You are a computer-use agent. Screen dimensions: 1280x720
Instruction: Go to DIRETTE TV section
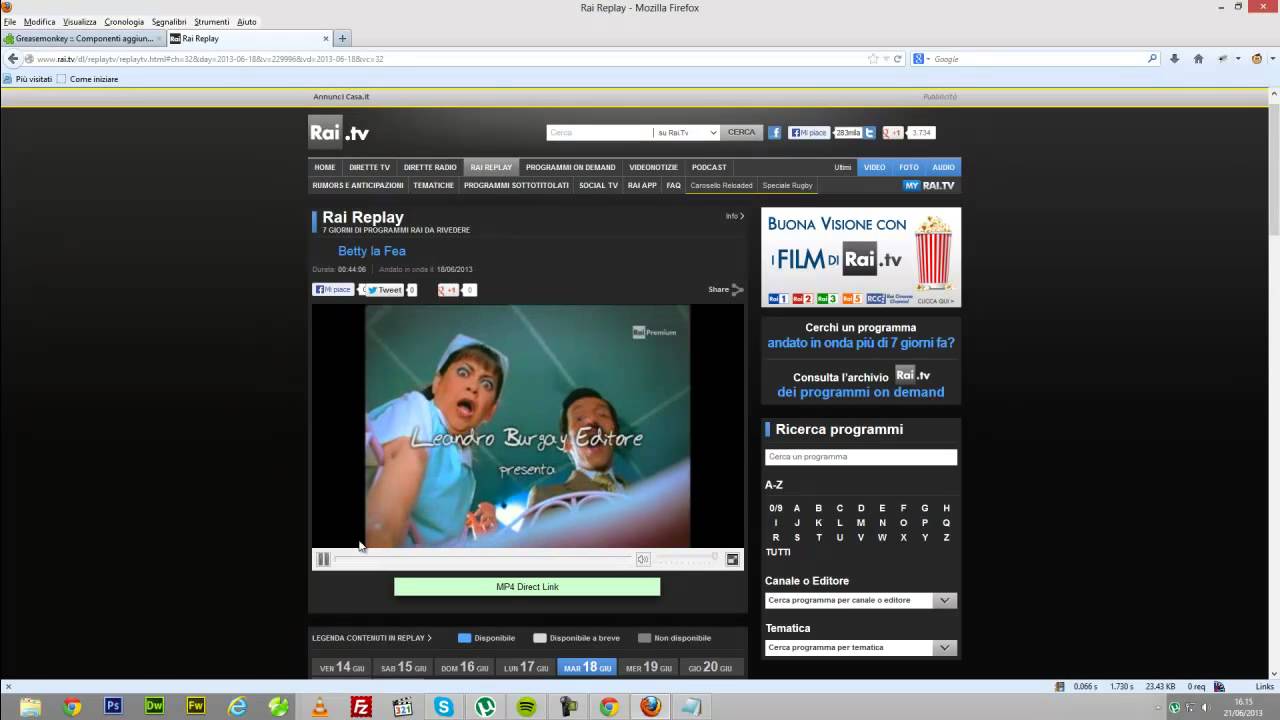369,167
